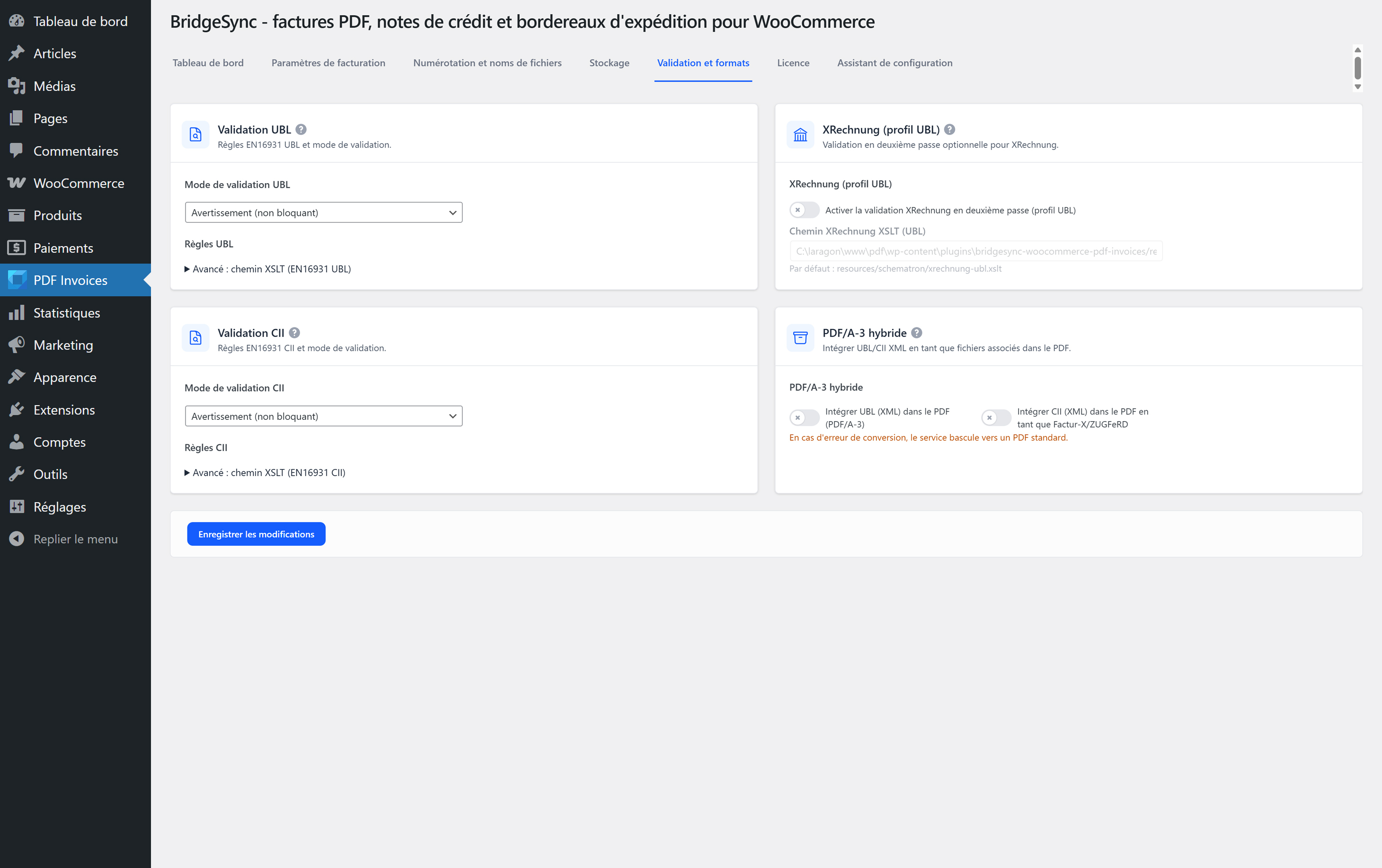Click help icon next to Validation CII
The height and width of the screenshot is (868, 1382).
[x=294, y=332]
